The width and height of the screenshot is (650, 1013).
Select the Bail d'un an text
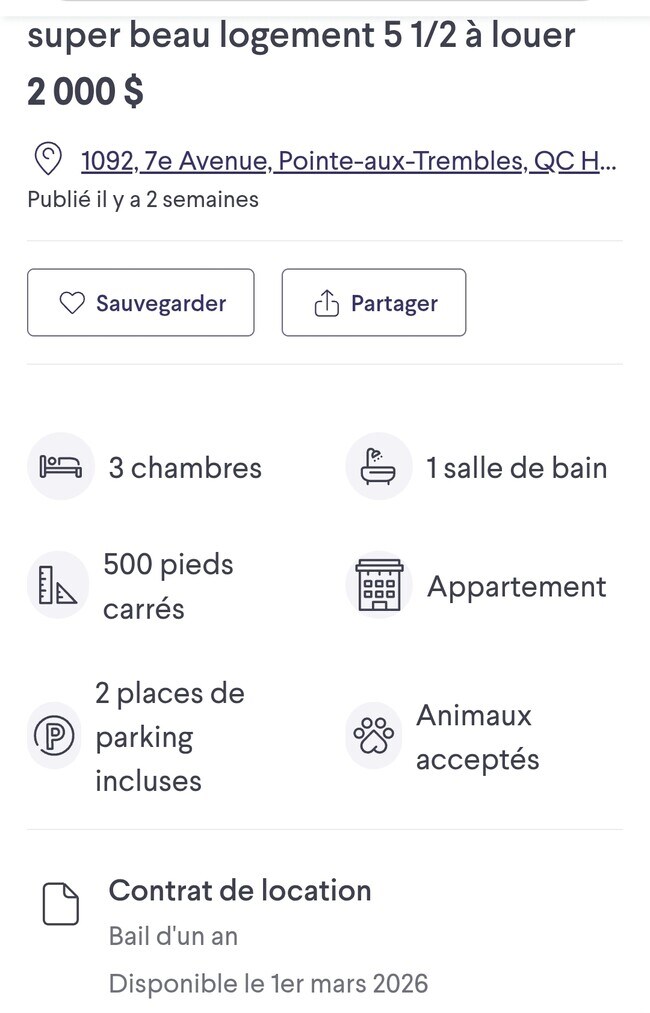[x=172, y=937]
